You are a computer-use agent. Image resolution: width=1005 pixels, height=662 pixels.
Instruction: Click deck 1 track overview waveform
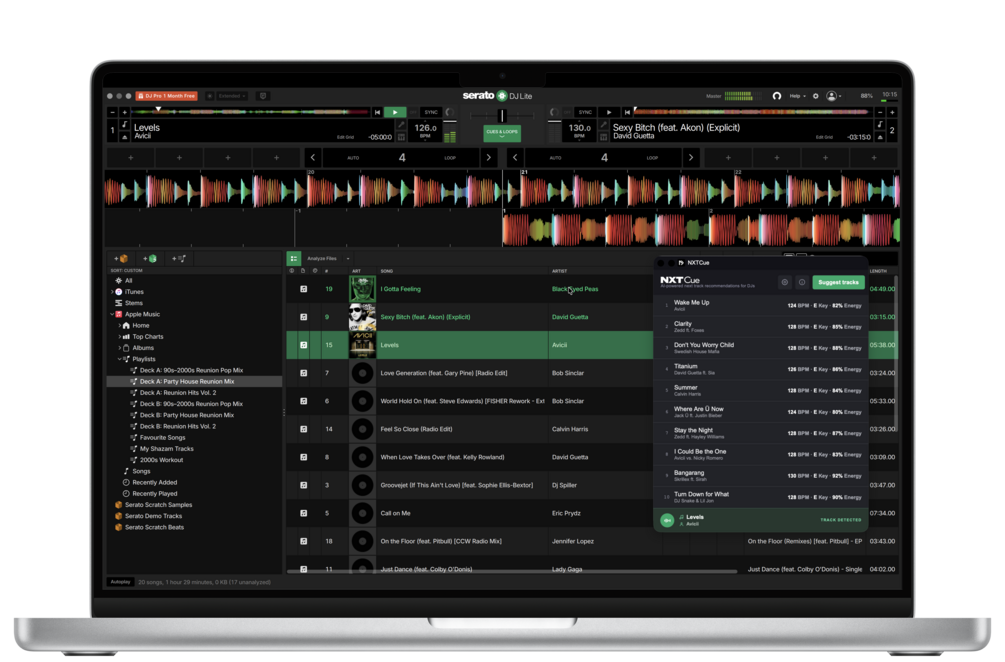[250, 112]
